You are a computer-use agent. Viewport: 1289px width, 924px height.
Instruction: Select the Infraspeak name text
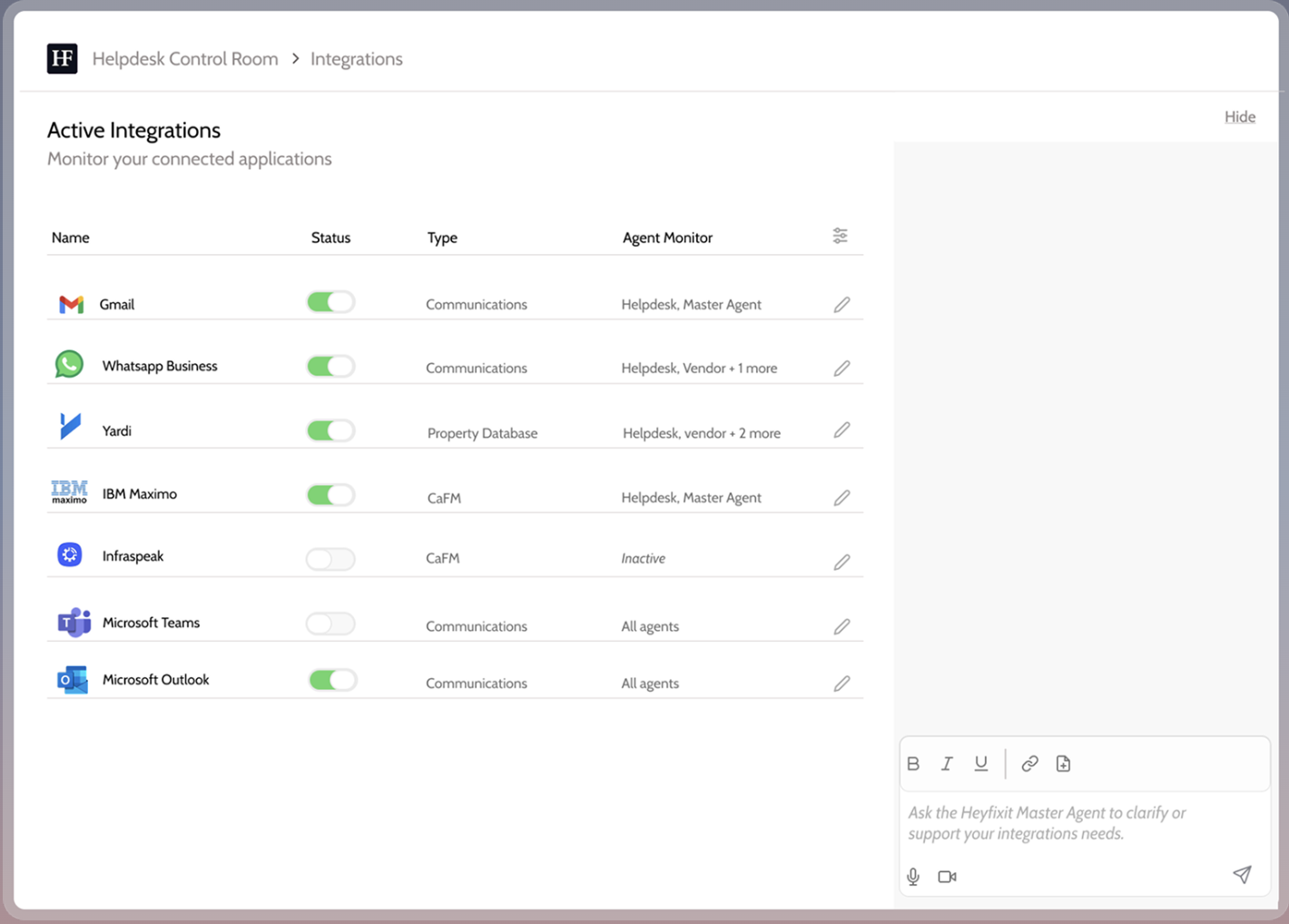pyautogui.click(x=133, y=556)
